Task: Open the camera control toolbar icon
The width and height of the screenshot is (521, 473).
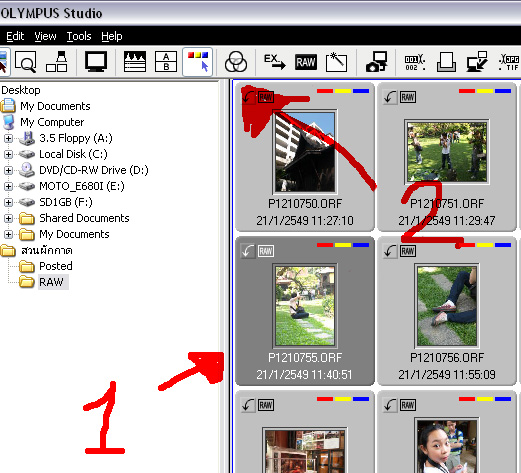Action: [377, 62]
